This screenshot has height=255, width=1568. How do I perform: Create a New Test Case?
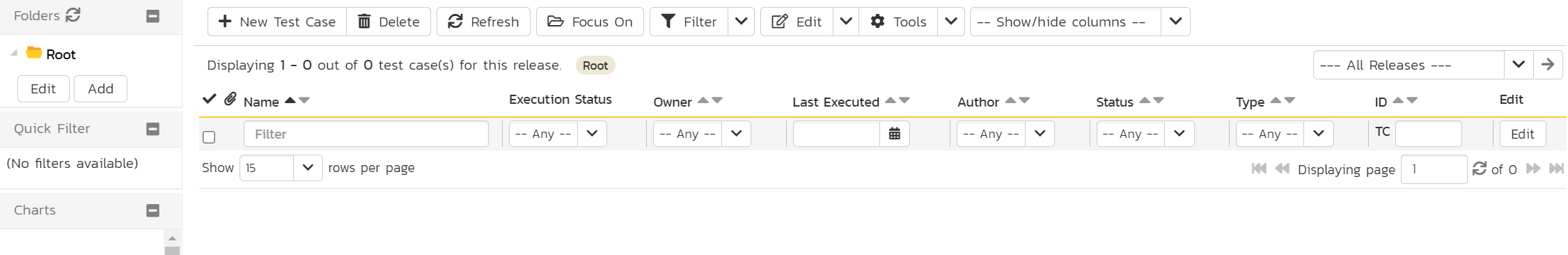pos(277,22)
